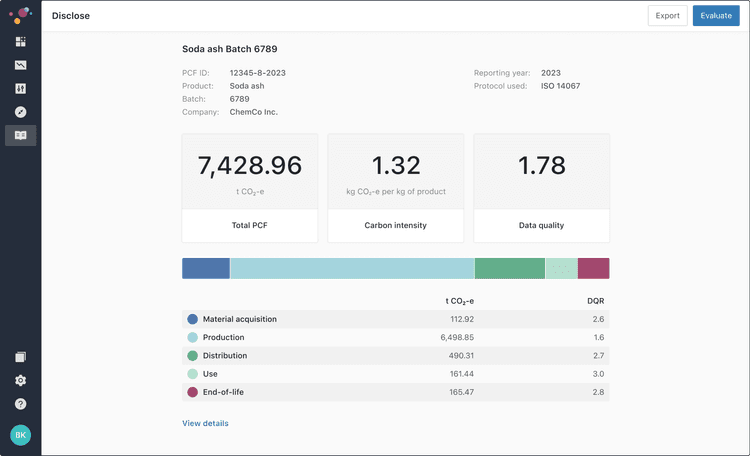Select the open book Disclose icon
The width and height of the screenshot is (750, 456).
pos(20,135)
